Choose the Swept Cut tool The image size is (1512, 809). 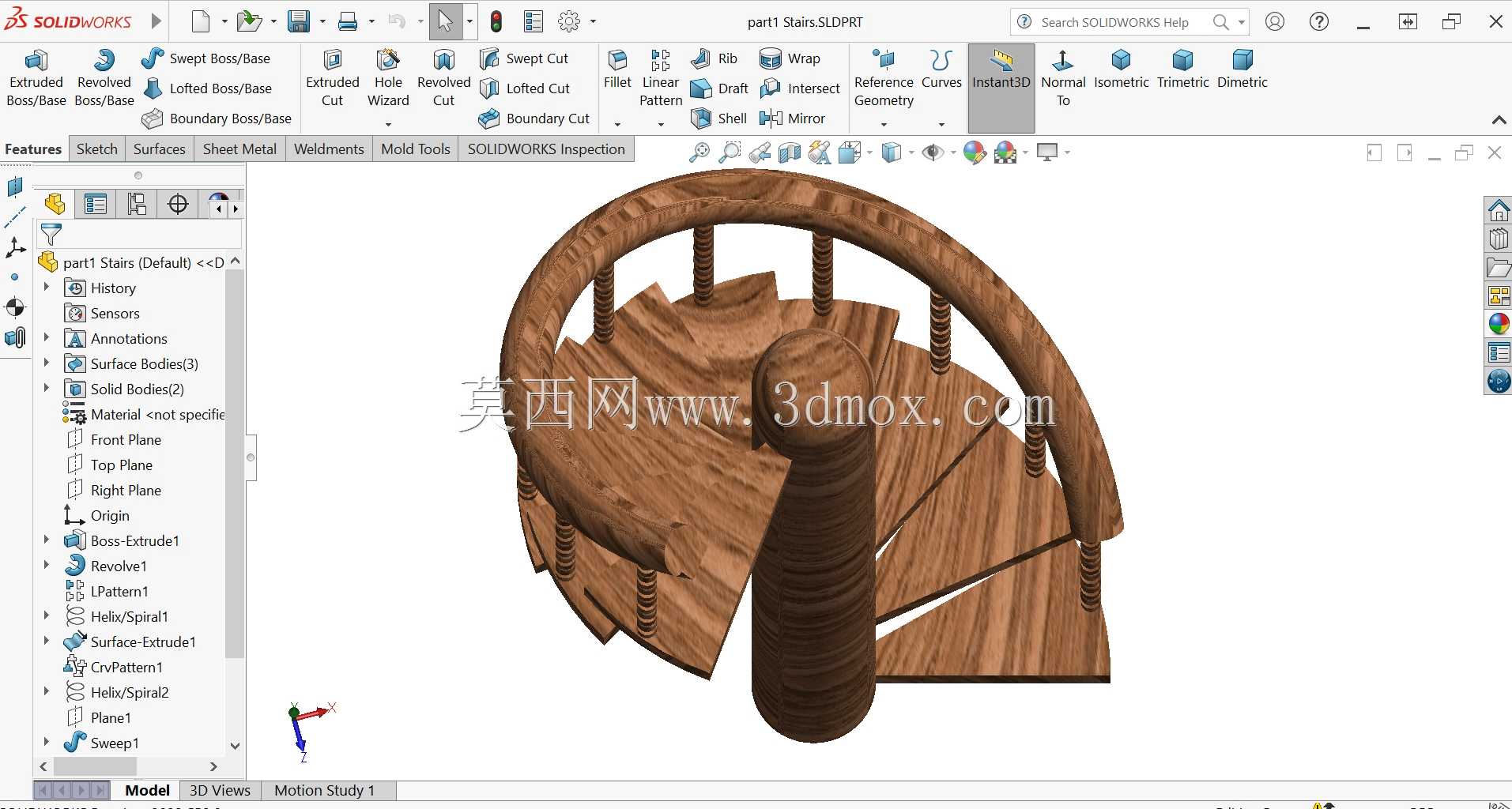524,58
